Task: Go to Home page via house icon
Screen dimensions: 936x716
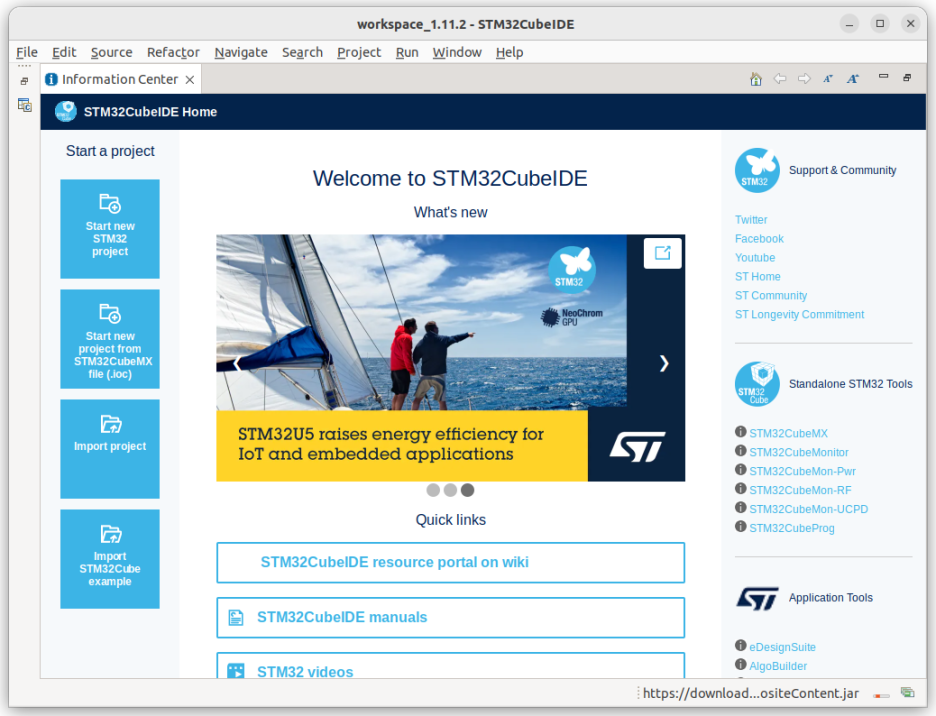Action: tap(756, 79)
